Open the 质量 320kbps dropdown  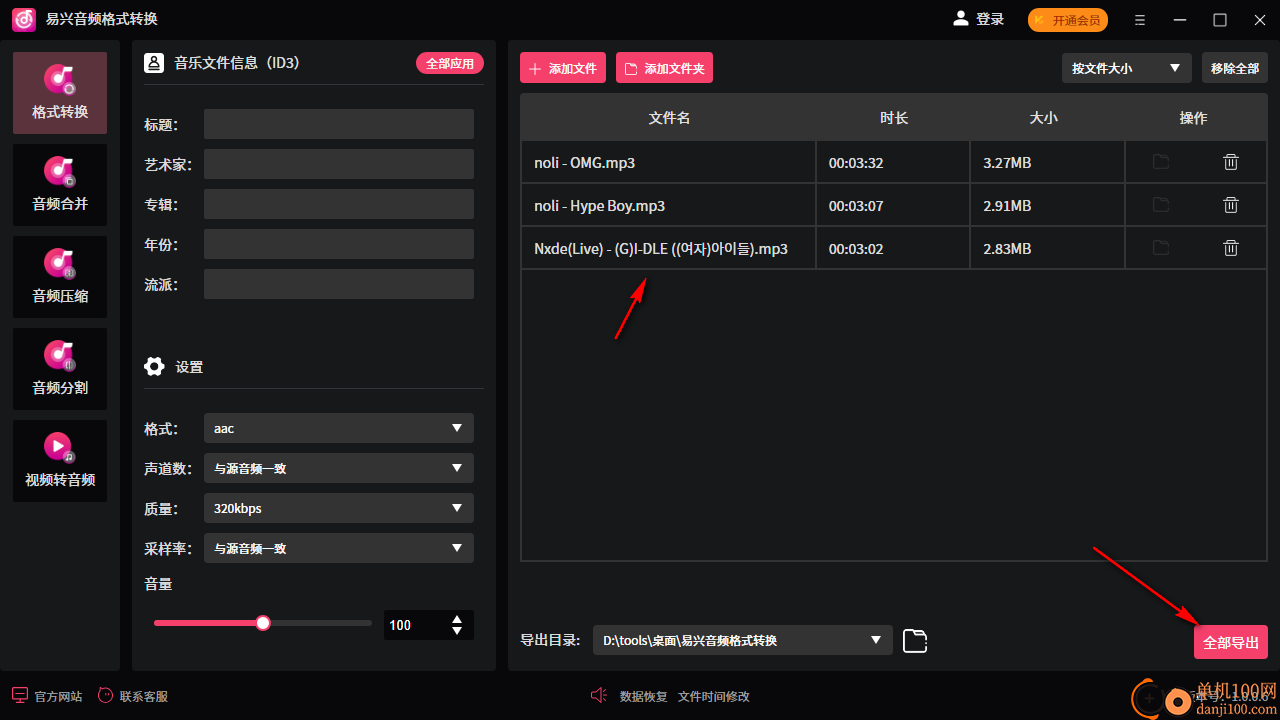[339, 508]
